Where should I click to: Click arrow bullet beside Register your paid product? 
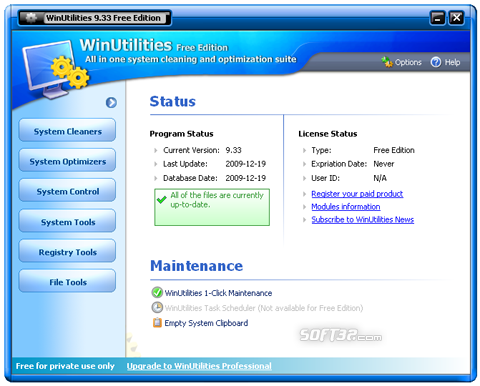(304, 194)
